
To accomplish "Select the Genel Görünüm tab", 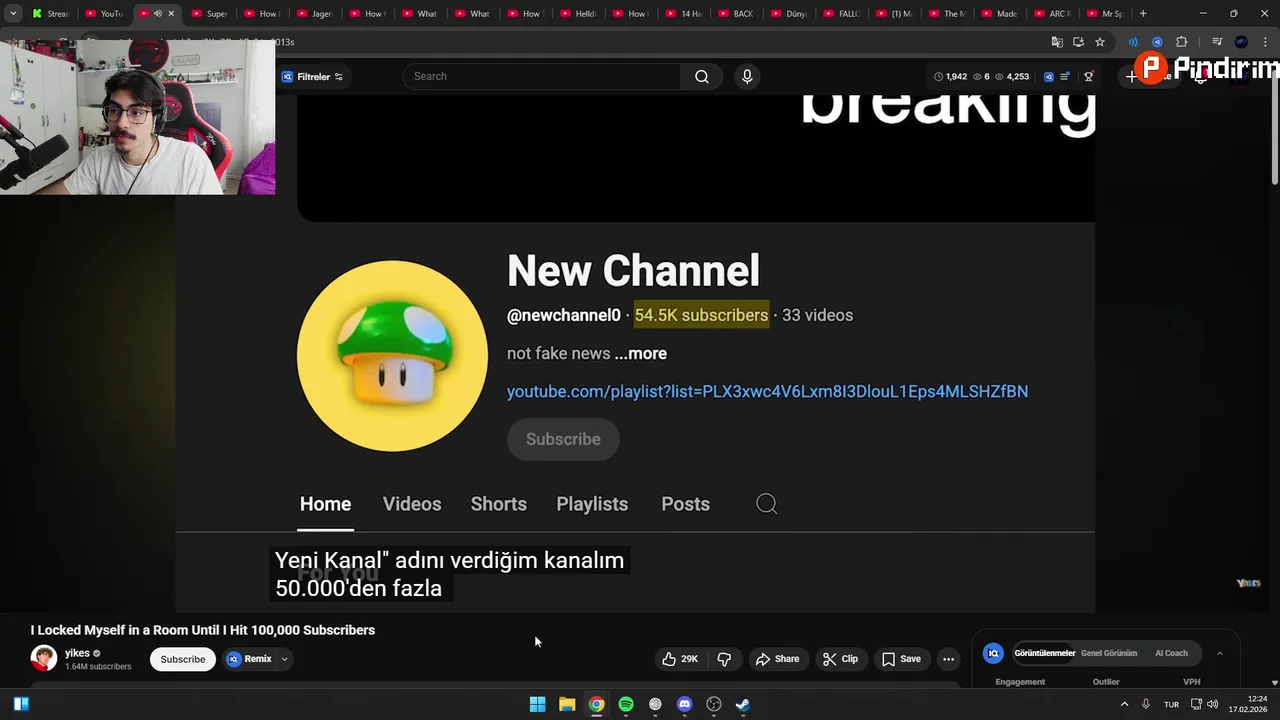I will (1109, 653).
